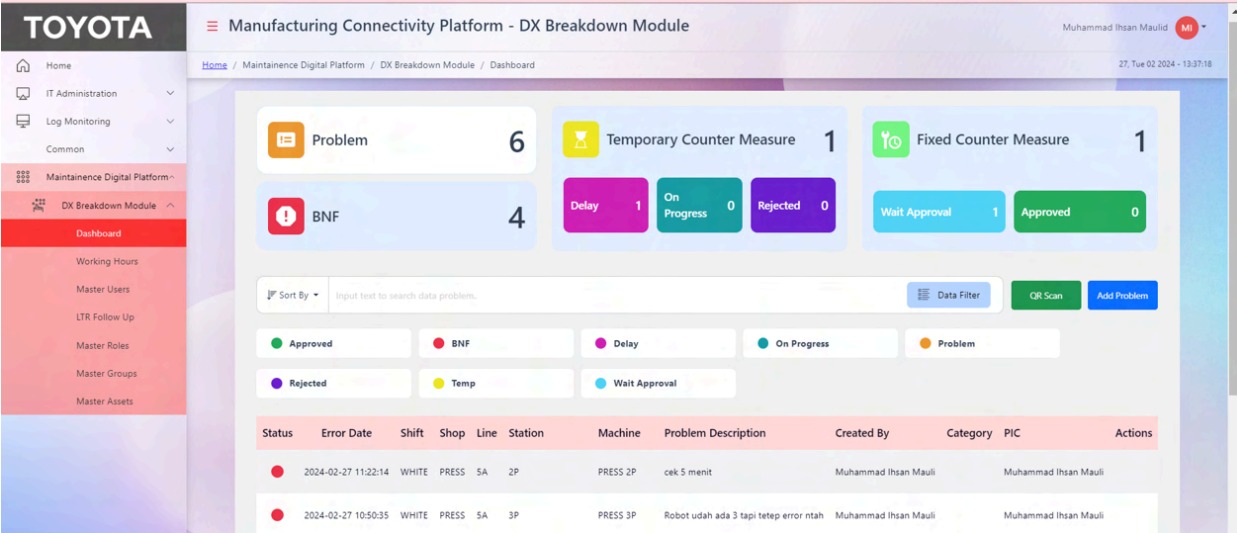Open Working Hours page
The height and width of the screenshot is (533, 1237).
click(x=93, y=261)
